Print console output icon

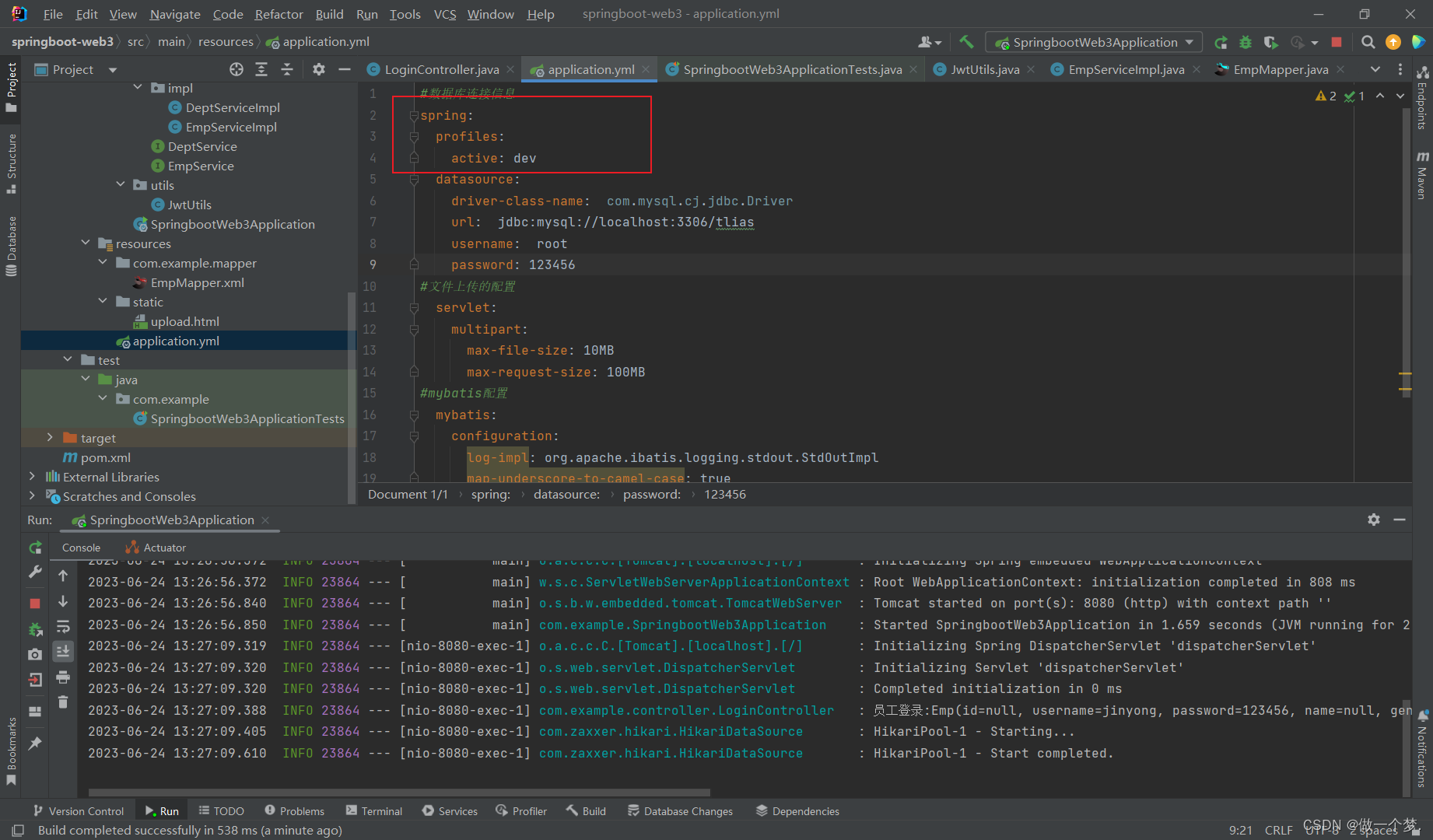63,677
